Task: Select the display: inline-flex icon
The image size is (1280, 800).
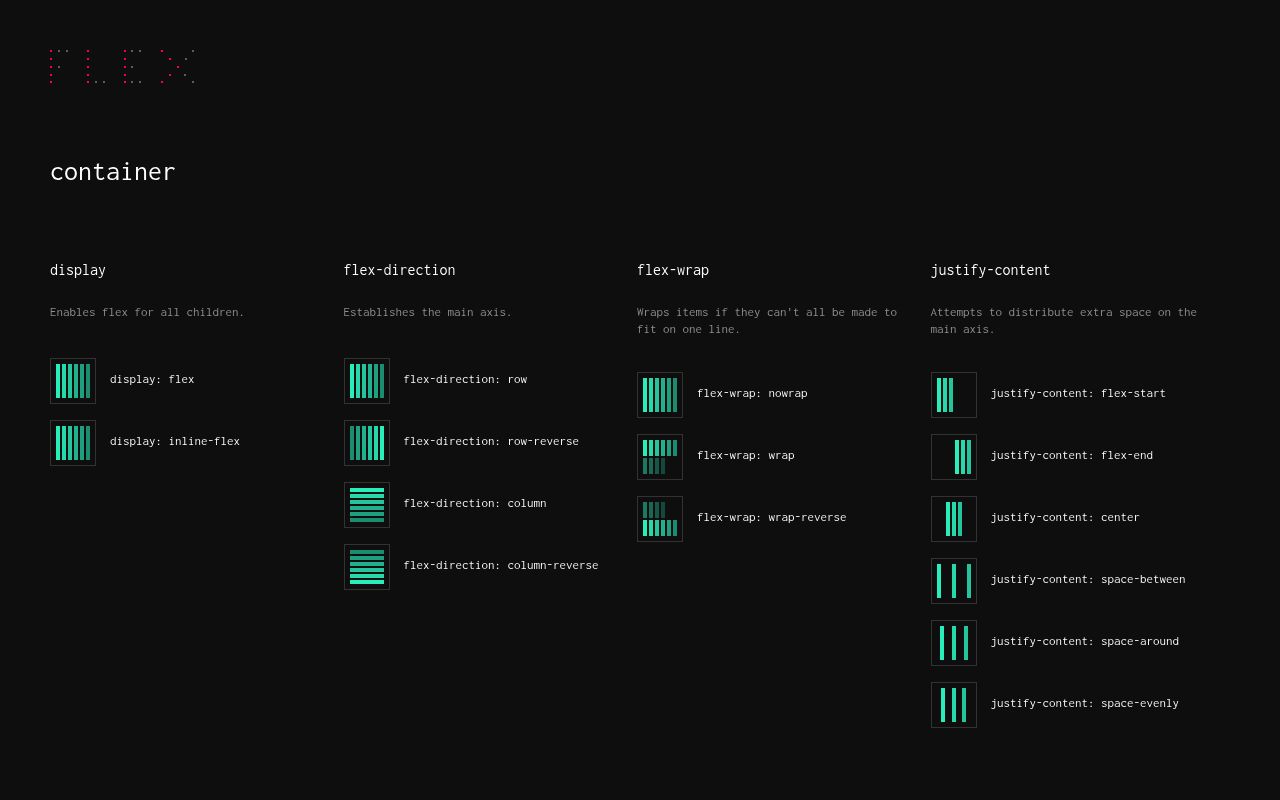Action: tap(73, 443)
